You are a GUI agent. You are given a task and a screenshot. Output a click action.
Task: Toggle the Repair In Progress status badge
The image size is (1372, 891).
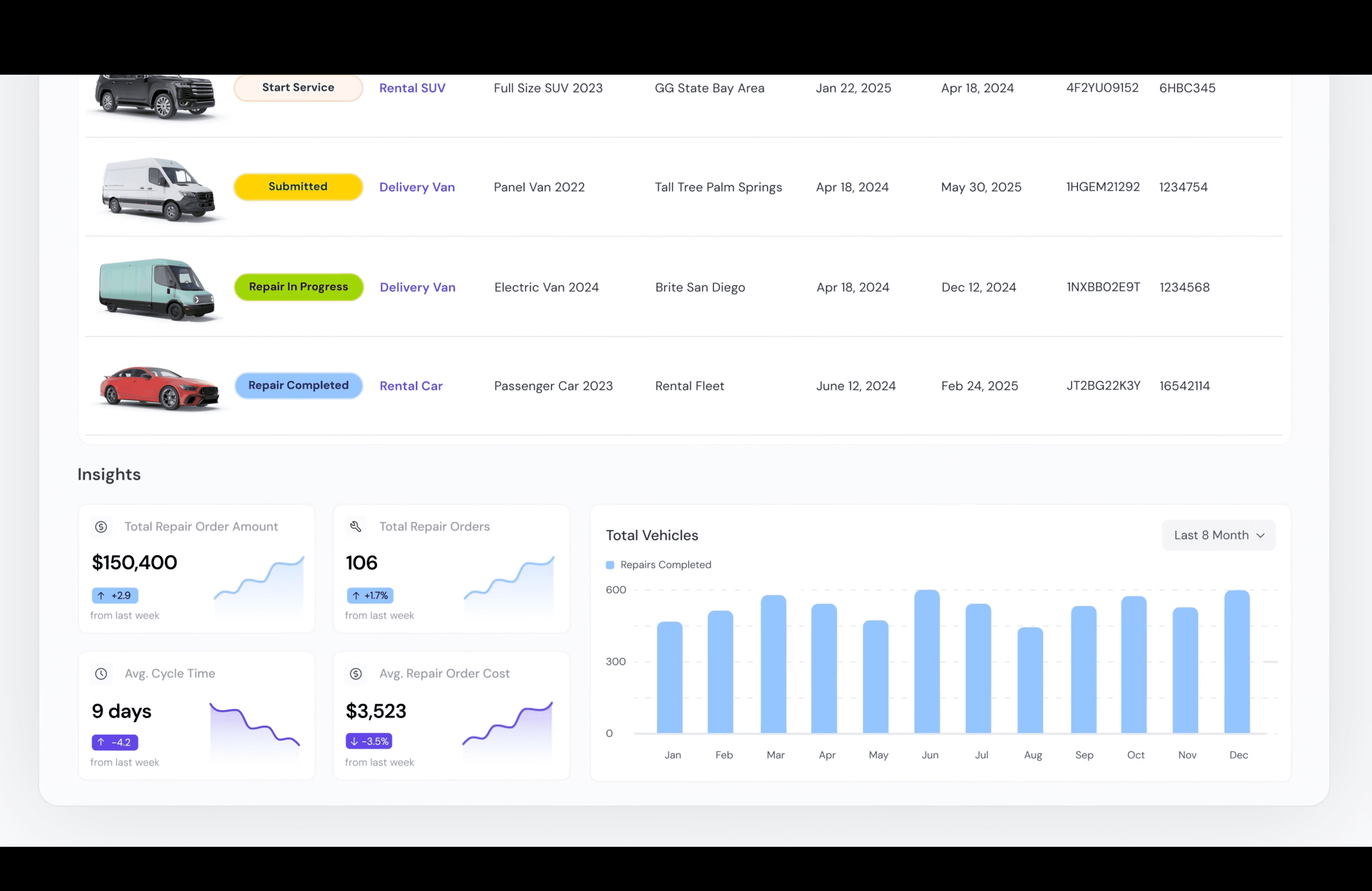(299, 287)
